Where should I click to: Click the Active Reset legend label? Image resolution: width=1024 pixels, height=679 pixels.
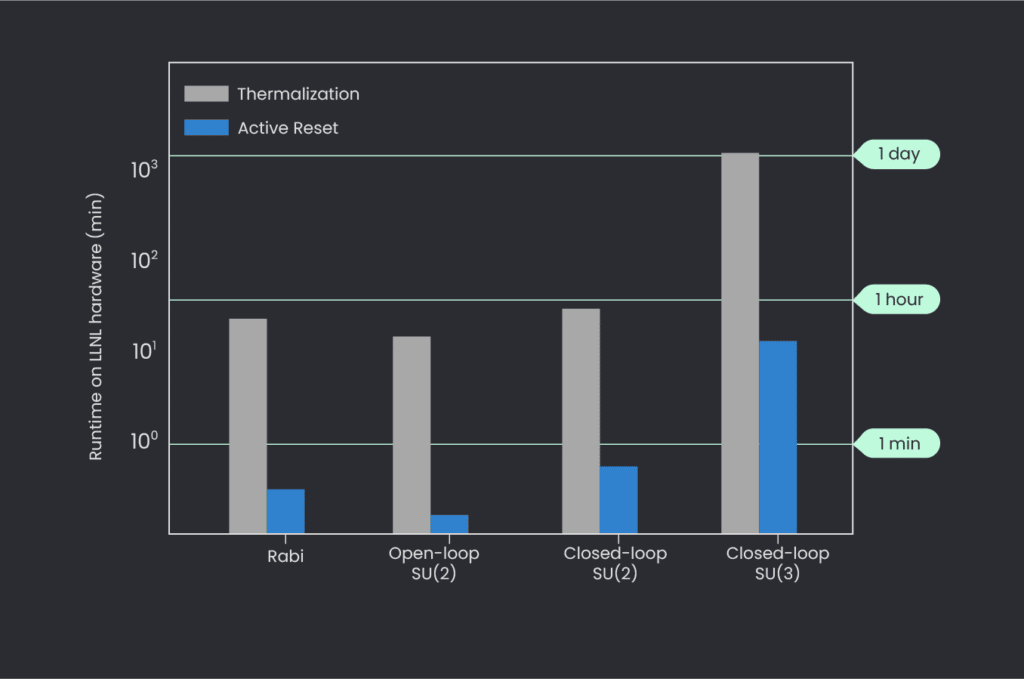pos(288,128)
